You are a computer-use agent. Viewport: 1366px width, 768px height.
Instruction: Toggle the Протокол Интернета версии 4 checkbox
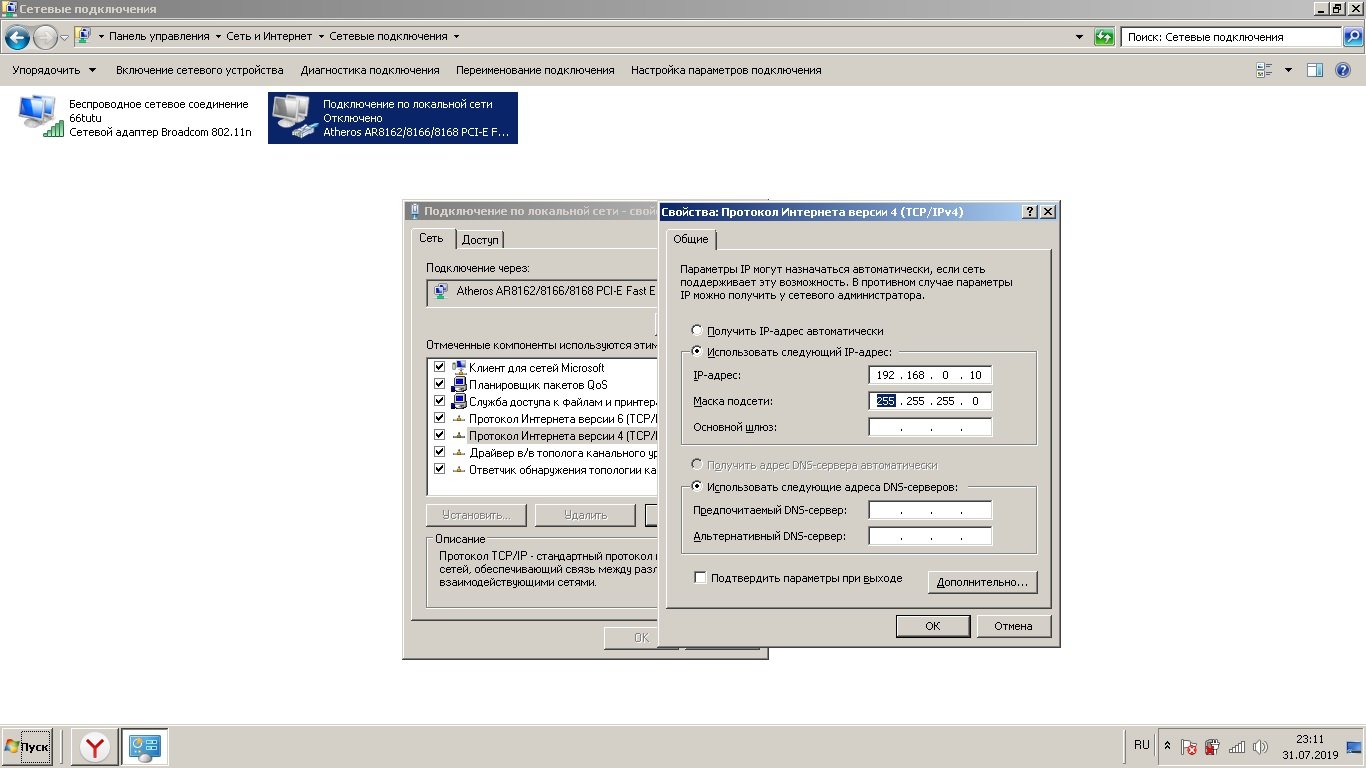coord(439,435)
